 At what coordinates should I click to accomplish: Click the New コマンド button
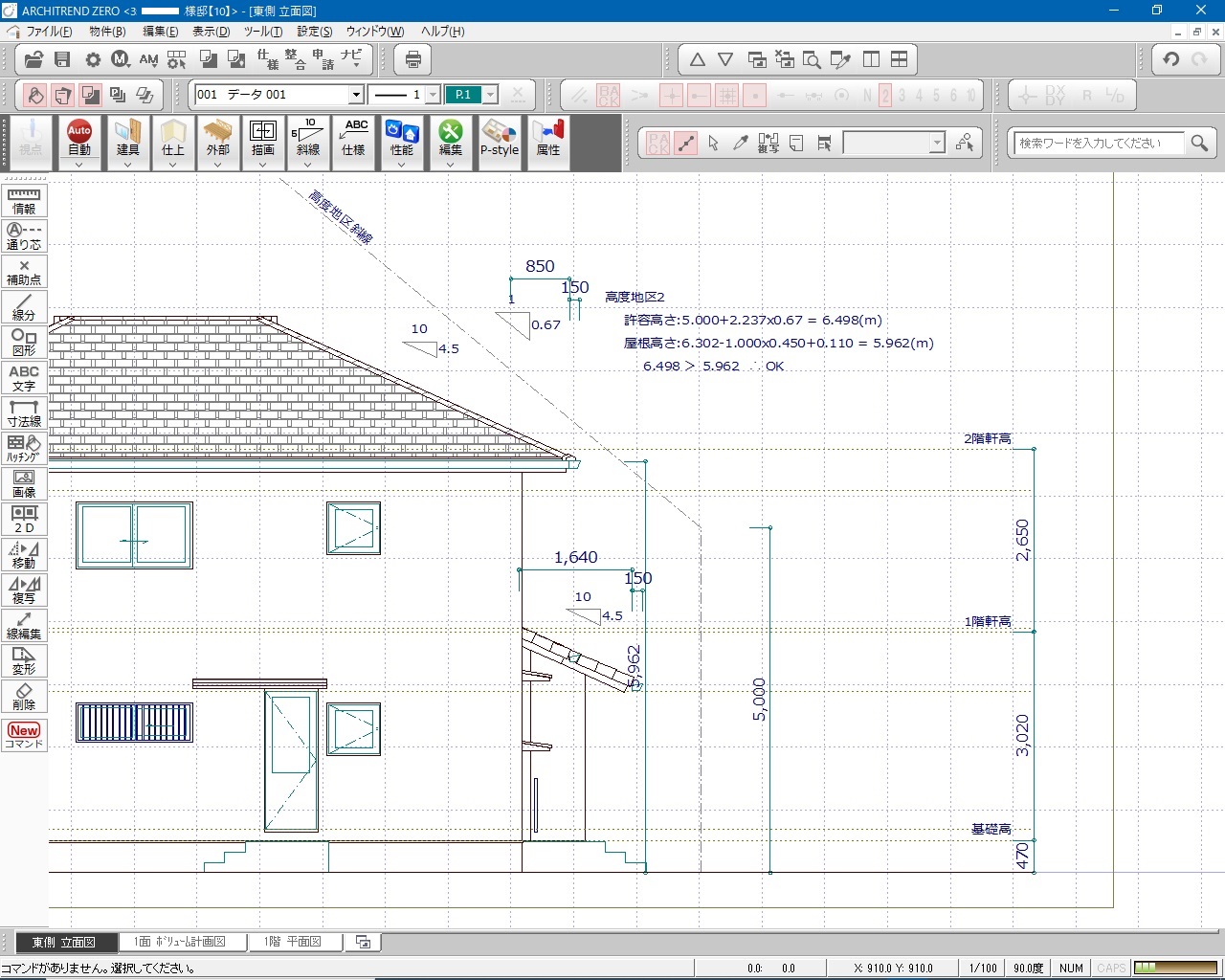click(24, 735)
